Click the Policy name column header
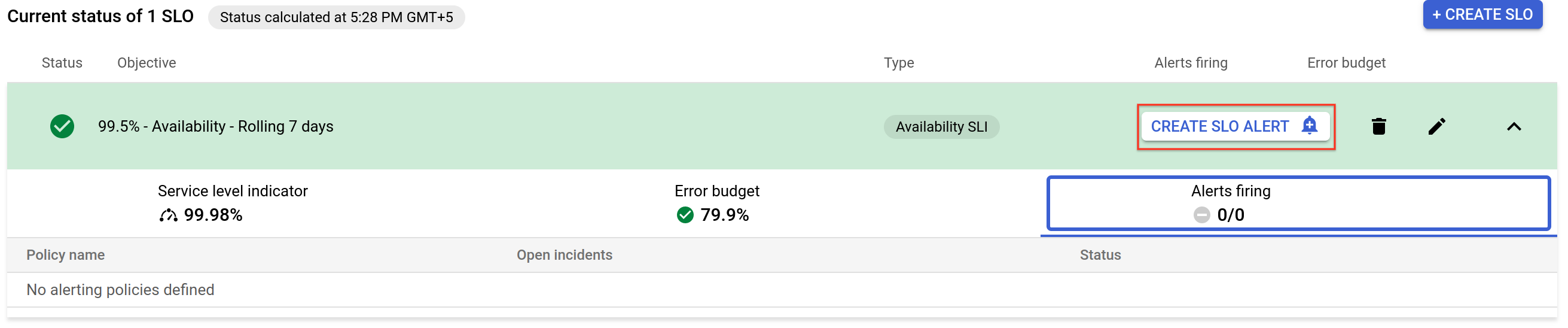 point(65,256)
